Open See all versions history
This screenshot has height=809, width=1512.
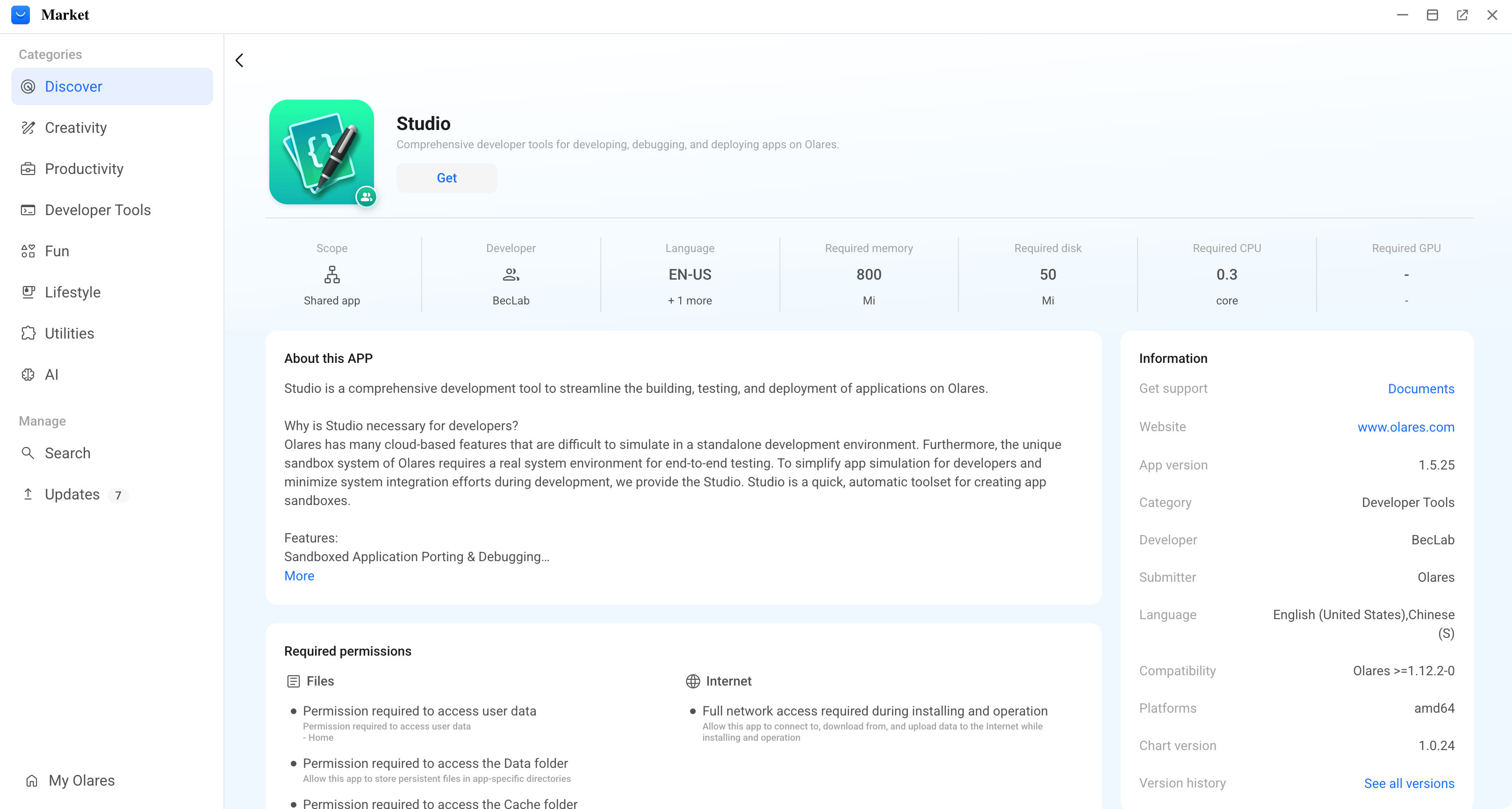tap(1409, 783)
